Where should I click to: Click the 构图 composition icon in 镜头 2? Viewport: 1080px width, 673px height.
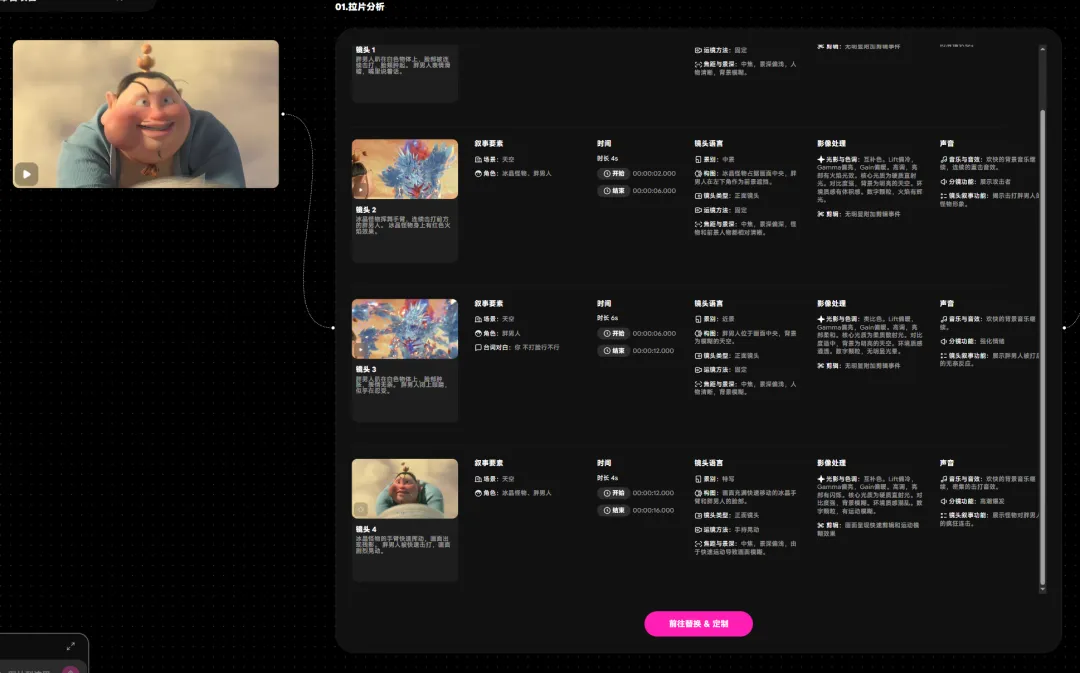pos(698,174)
